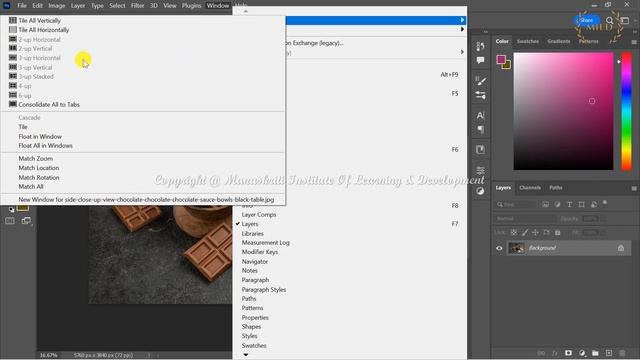Click the Photoshop home logo icon
Screen dimensions: 640x360
pyautogui.click(x=7, y=5)
